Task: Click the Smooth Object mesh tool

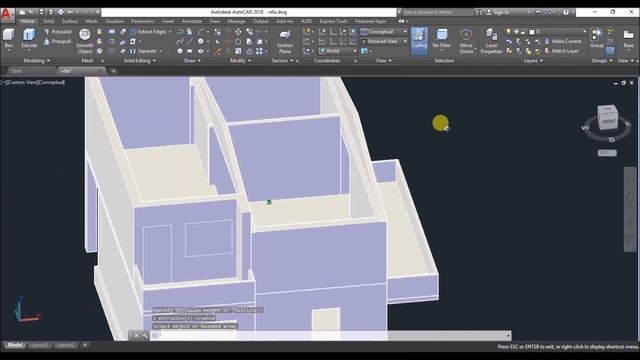Action: pos(84,41)
